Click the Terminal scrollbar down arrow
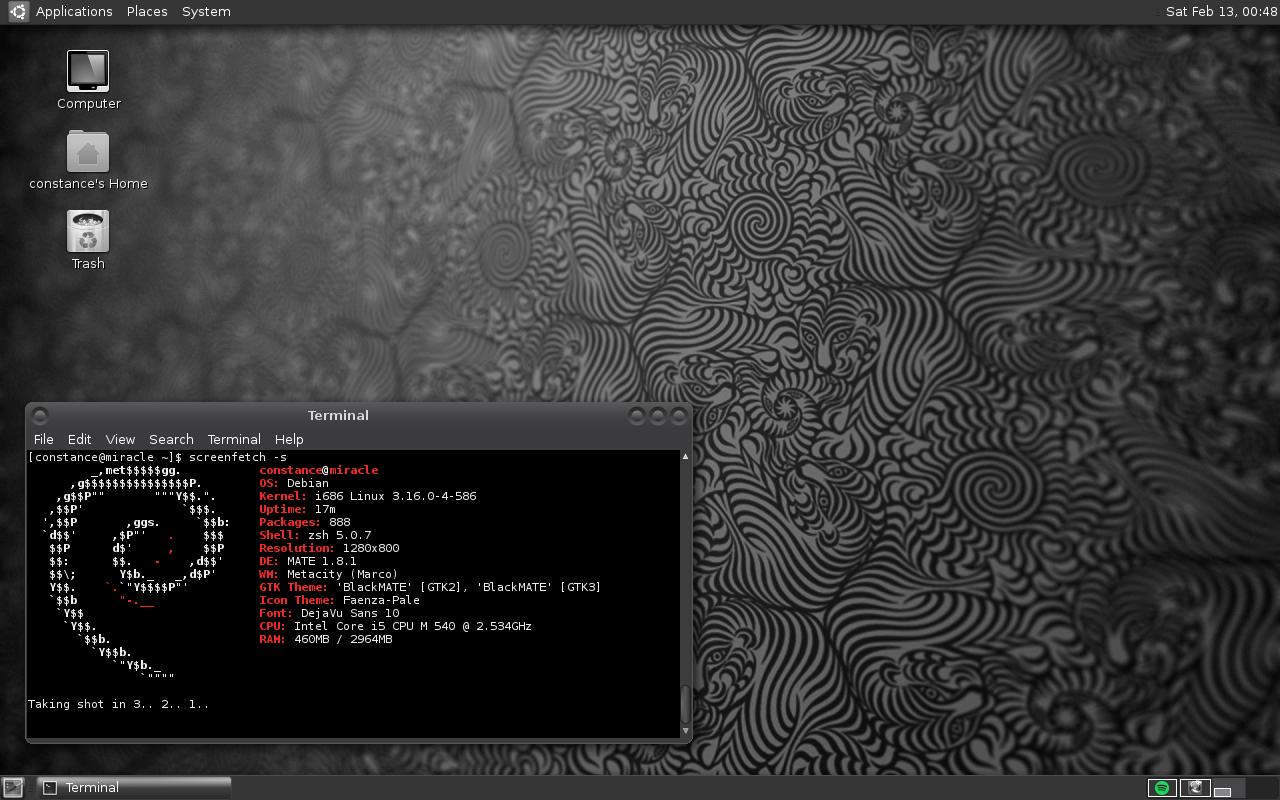The image size is (1280, 800). [x=685, y=732]
